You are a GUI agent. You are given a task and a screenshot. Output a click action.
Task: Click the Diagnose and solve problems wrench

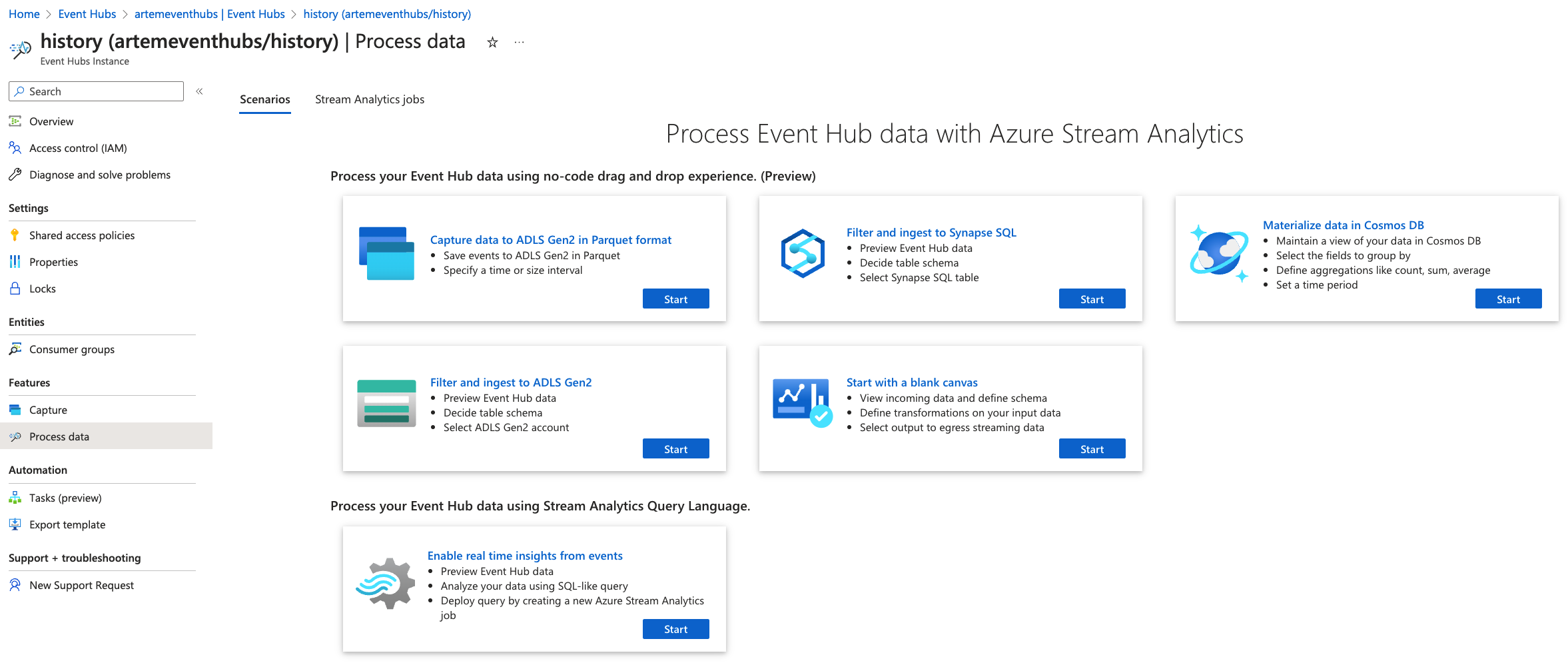coord(15,175)
